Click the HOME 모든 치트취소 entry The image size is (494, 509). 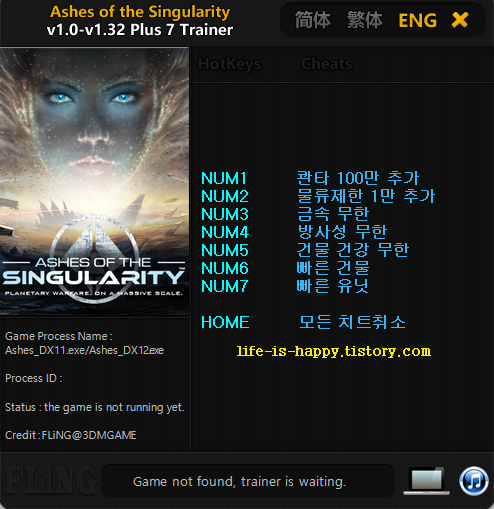click(303, 322)
